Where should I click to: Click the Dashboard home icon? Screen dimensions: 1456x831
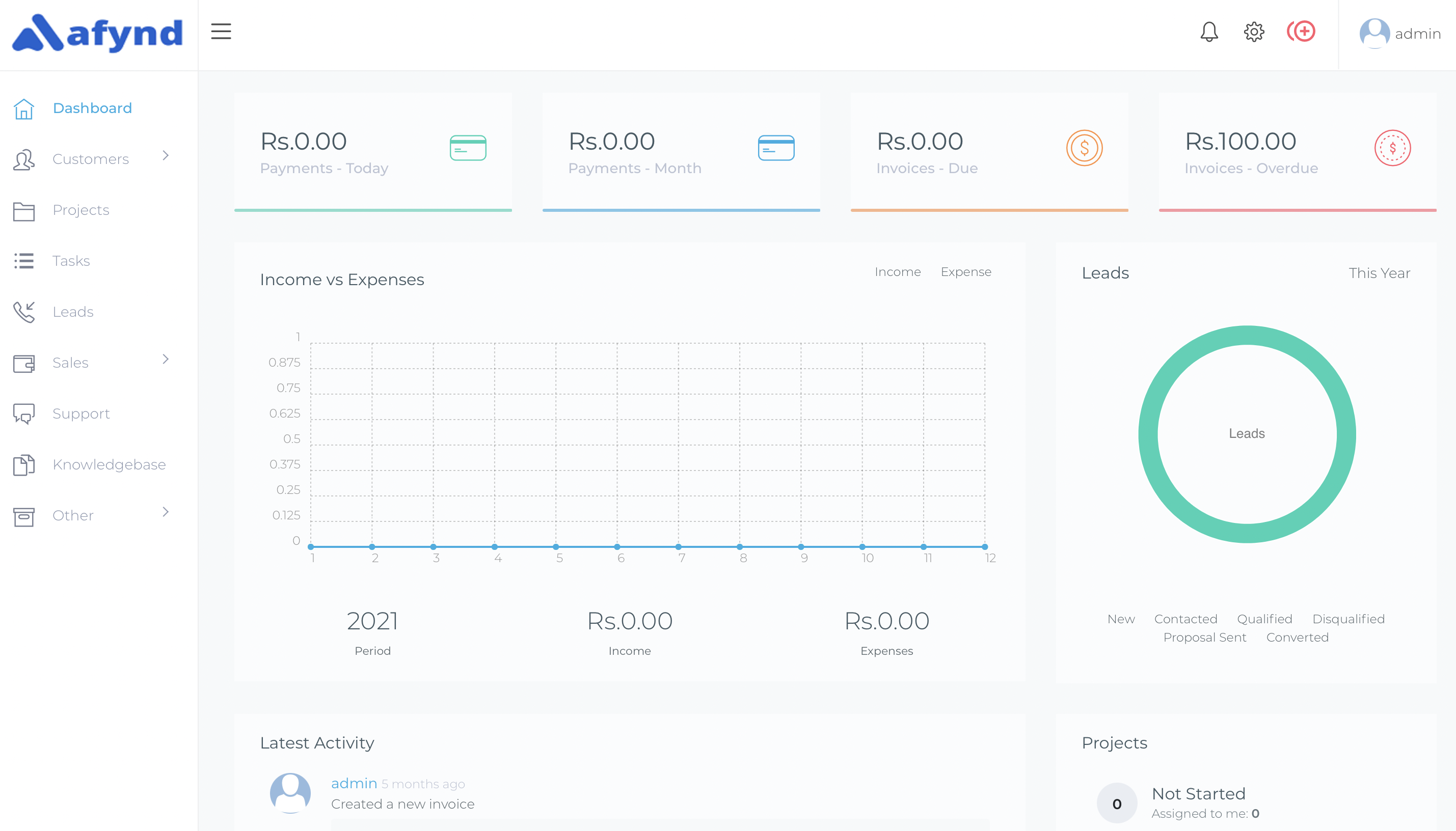pyautogui.click(x=24, y=108)
